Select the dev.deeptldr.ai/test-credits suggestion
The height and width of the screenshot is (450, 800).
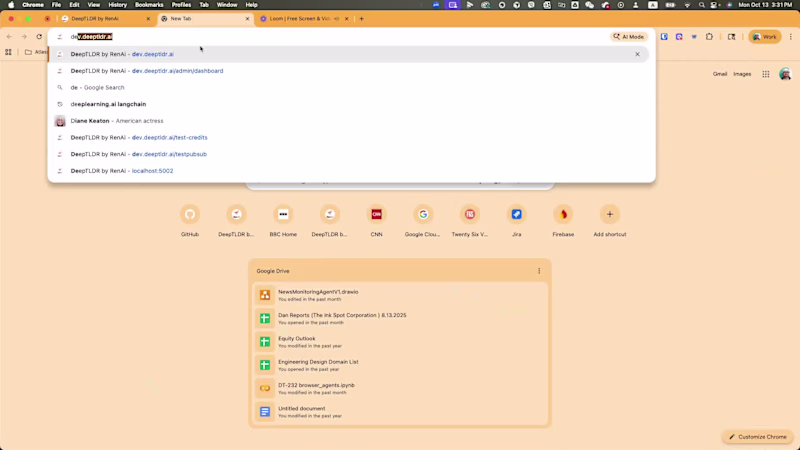tap(348, 137)
